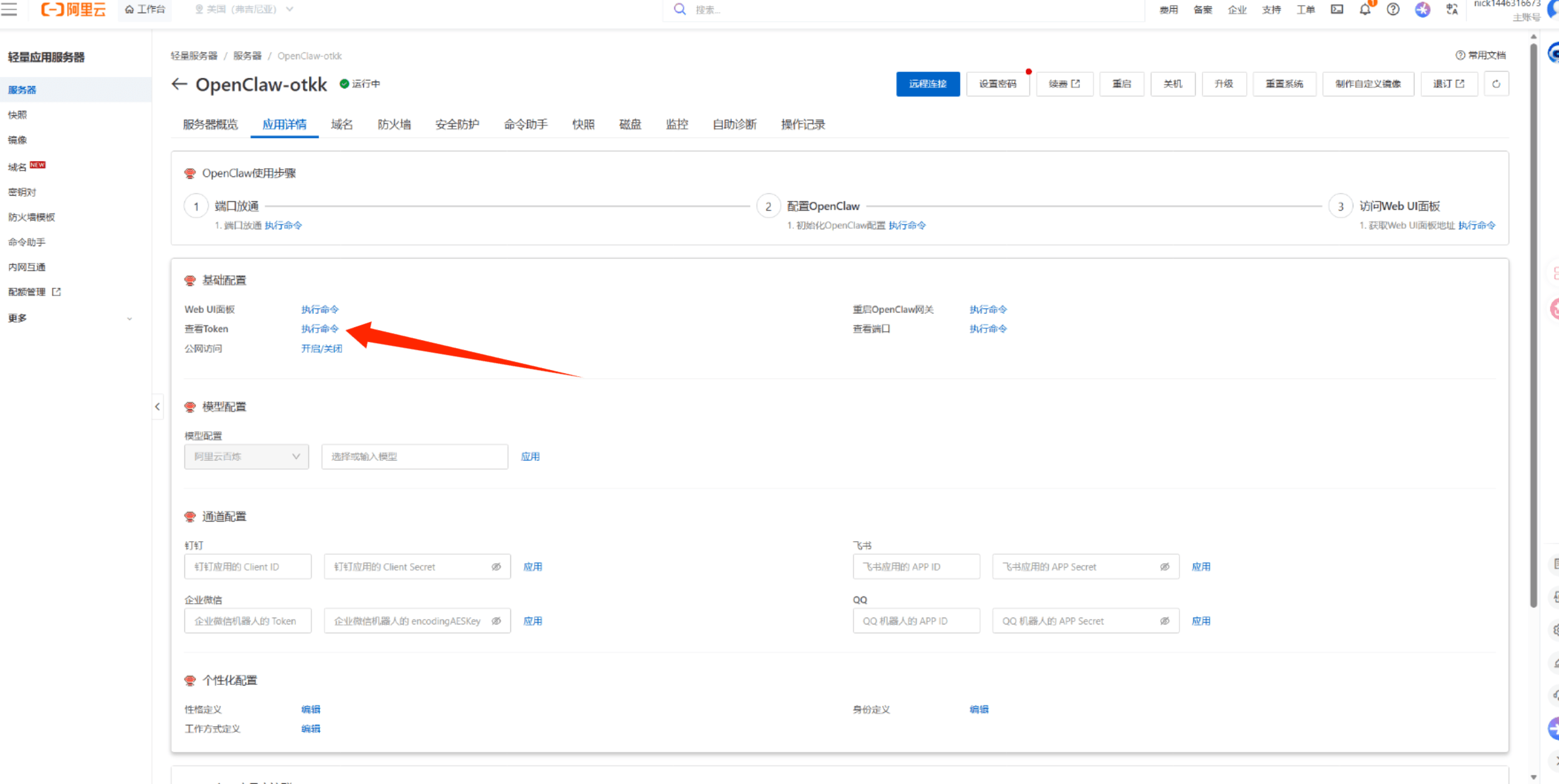
Task: Click the top search magnifier icon
Action: (x=680, y=9)
